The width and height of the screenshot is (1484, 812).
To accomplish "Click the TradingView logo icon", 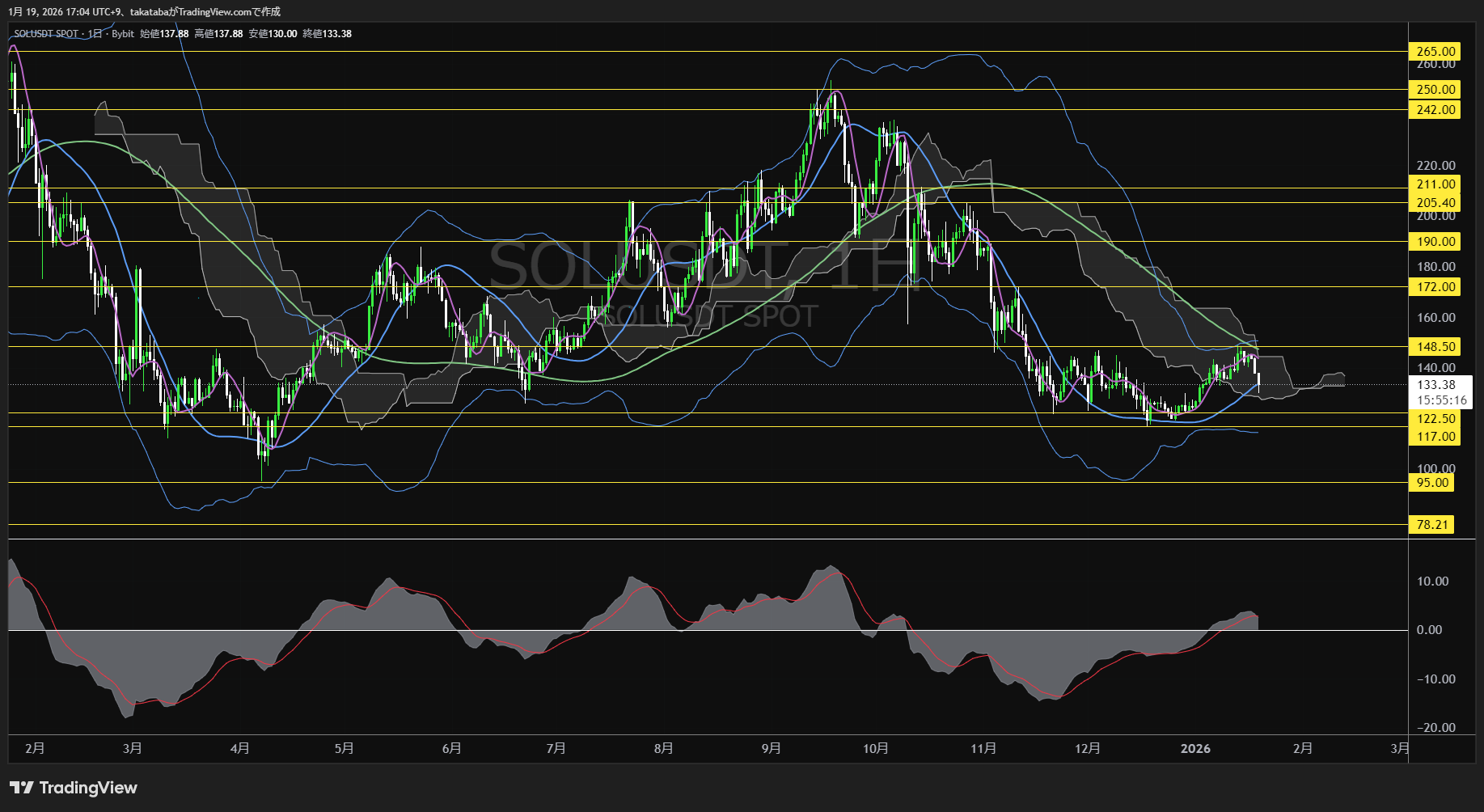I will click(22, 788).
